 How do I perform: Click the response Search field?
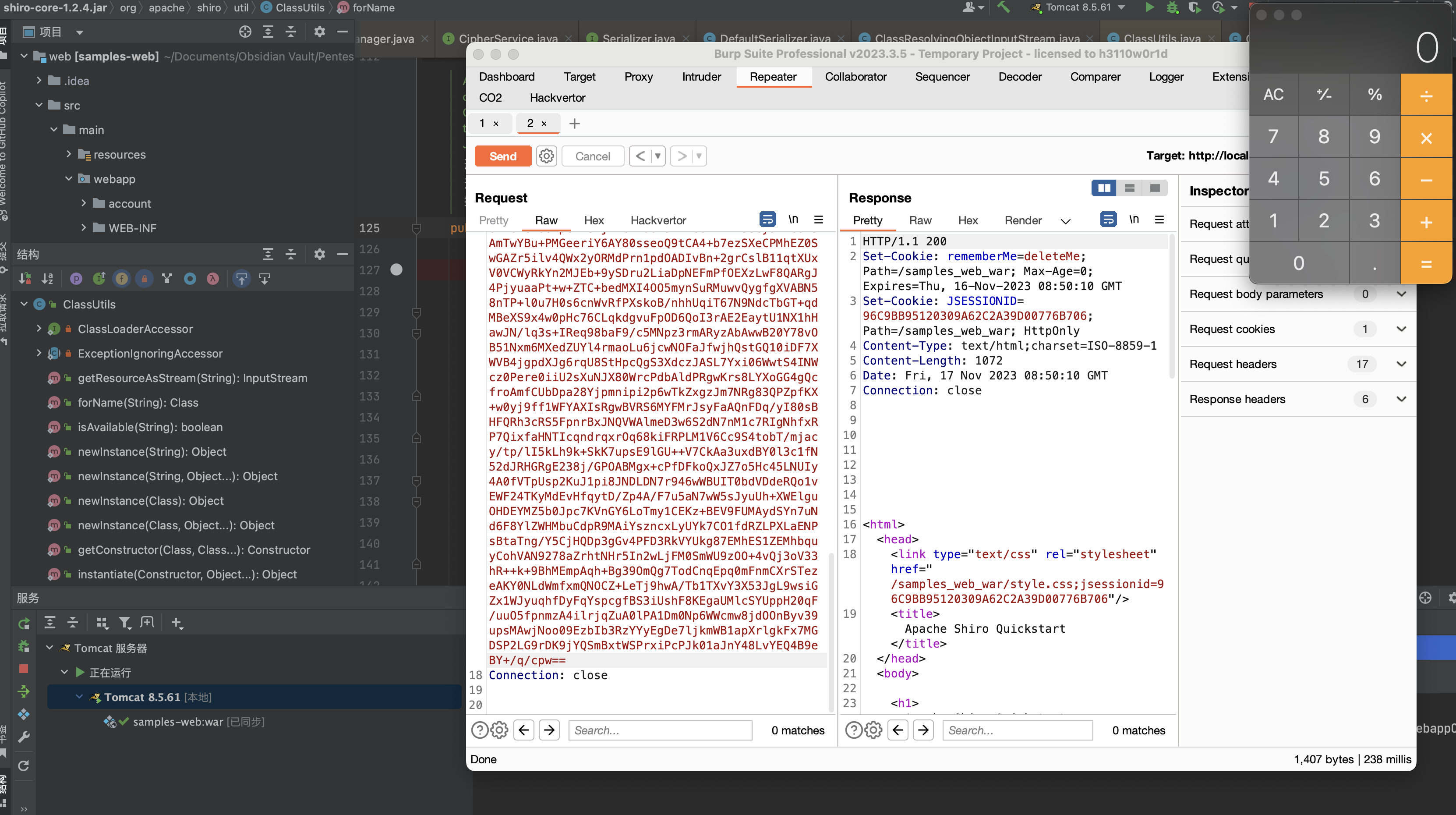click(1018, 730)
